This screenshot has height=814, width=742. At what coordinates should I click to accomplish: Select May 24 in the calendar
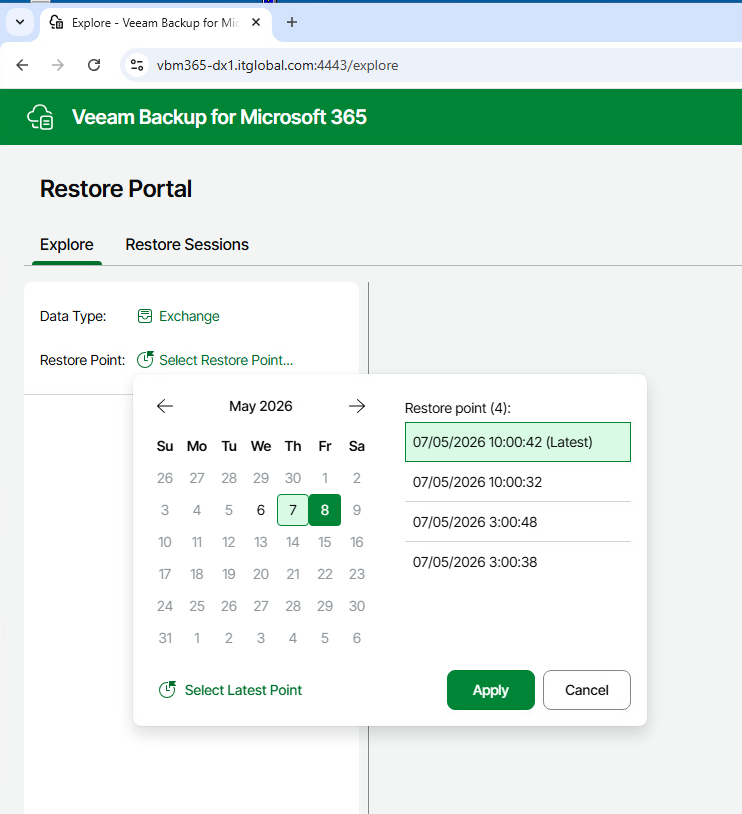click(x=165, y=606)
